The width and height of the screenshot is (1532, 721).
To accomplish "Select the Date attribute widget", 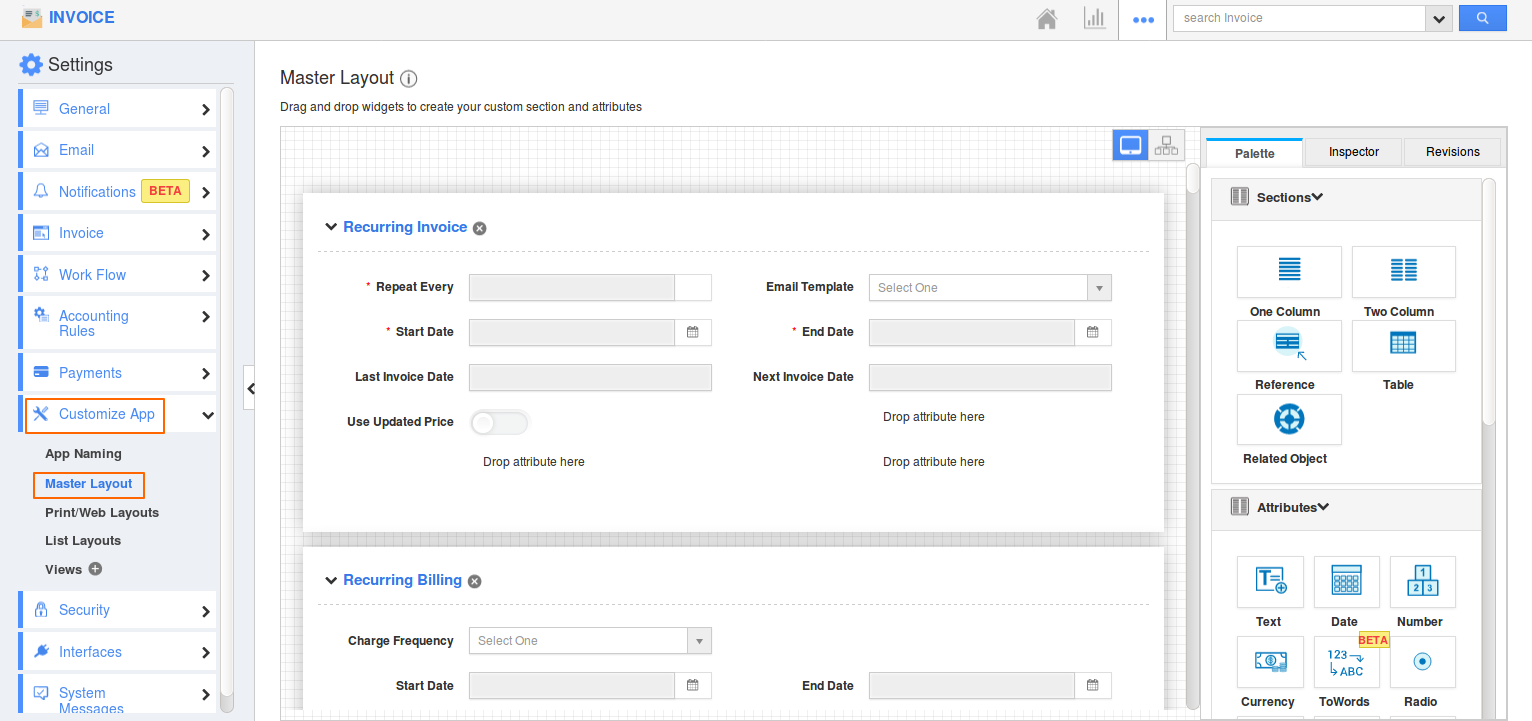I will tap(1347, 582).
